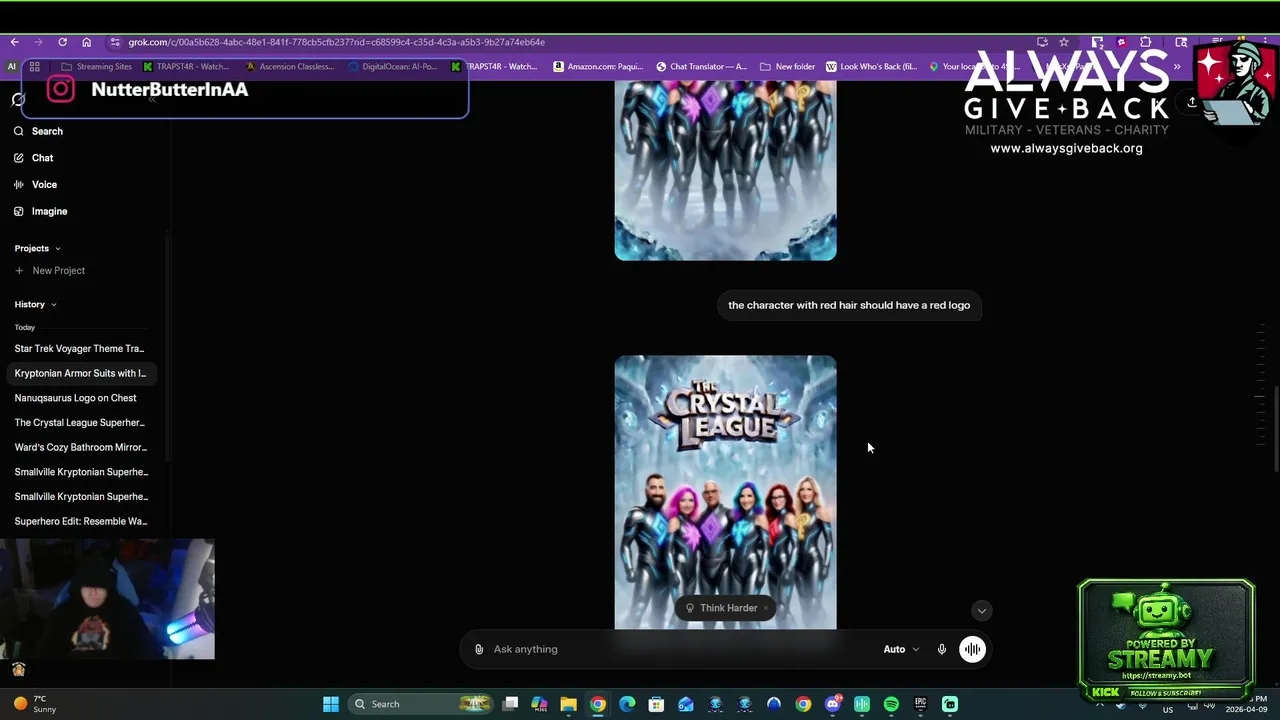The image size is (1280, 720).
Task: Click the Ask anything input field
Action: point(680,649)
